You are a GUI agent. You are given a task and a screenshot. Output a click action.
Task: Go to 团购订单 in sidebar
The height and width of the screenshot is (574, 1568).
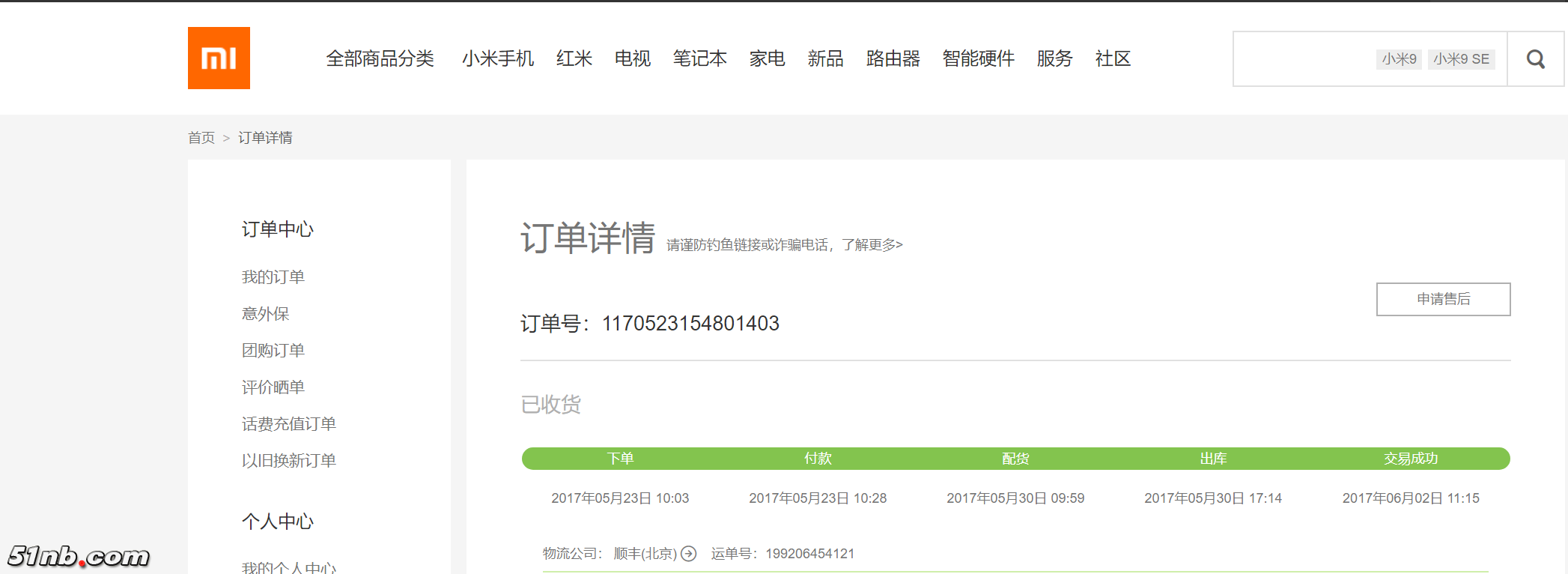(273, 351)
